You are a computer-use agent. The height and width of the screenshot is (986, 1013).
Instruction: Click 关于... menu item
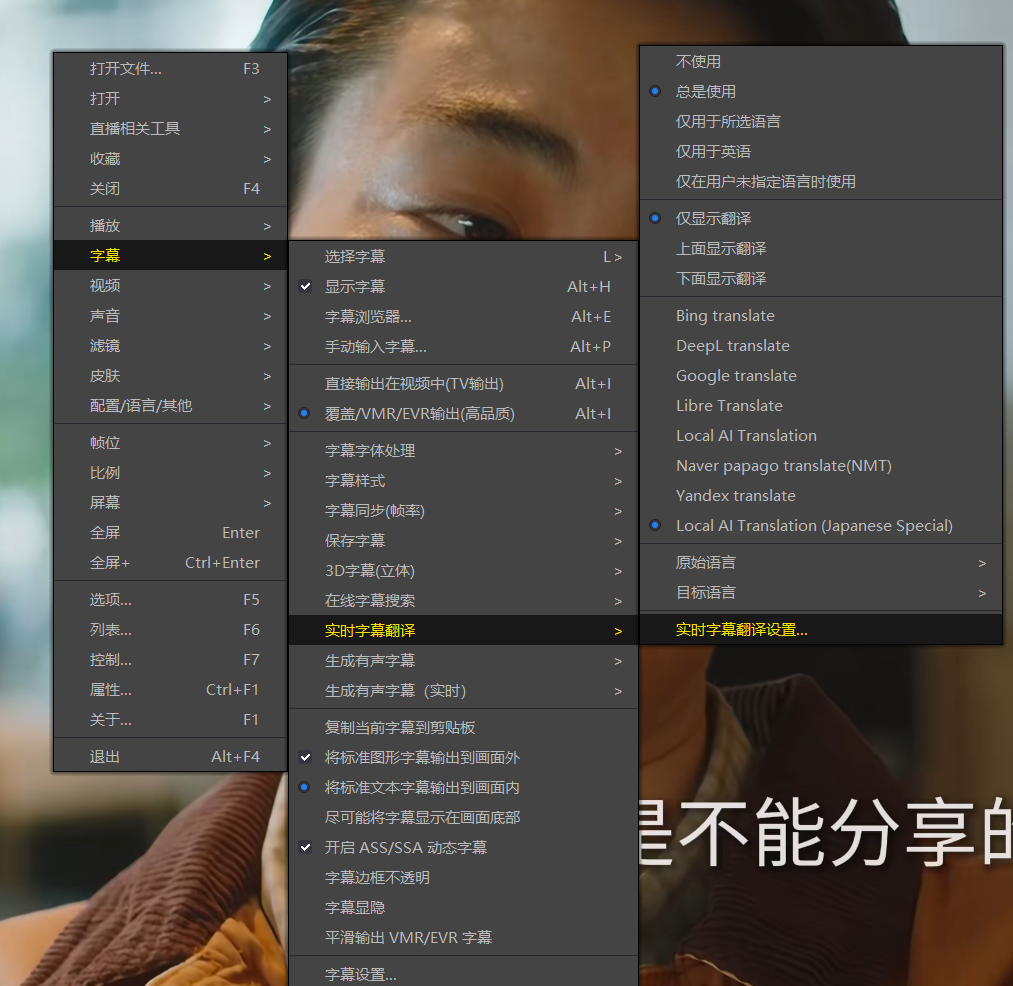[x=171, y=719]
